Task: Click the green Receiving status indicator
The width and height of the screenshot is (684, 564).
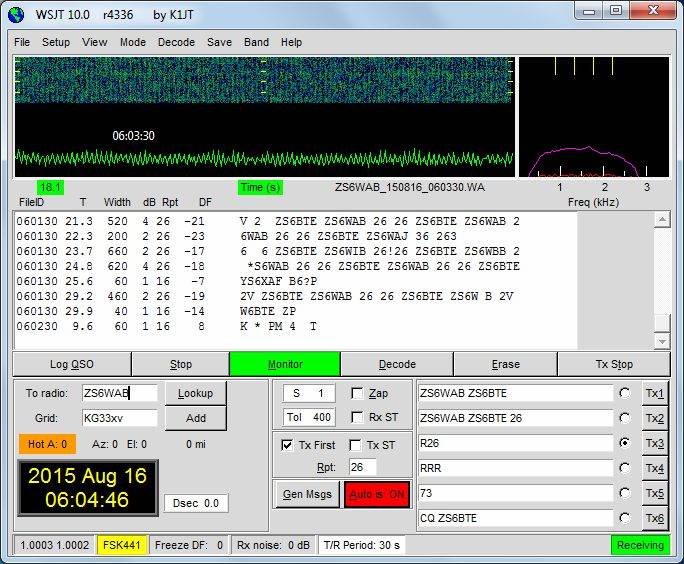Action: point(640,545)
